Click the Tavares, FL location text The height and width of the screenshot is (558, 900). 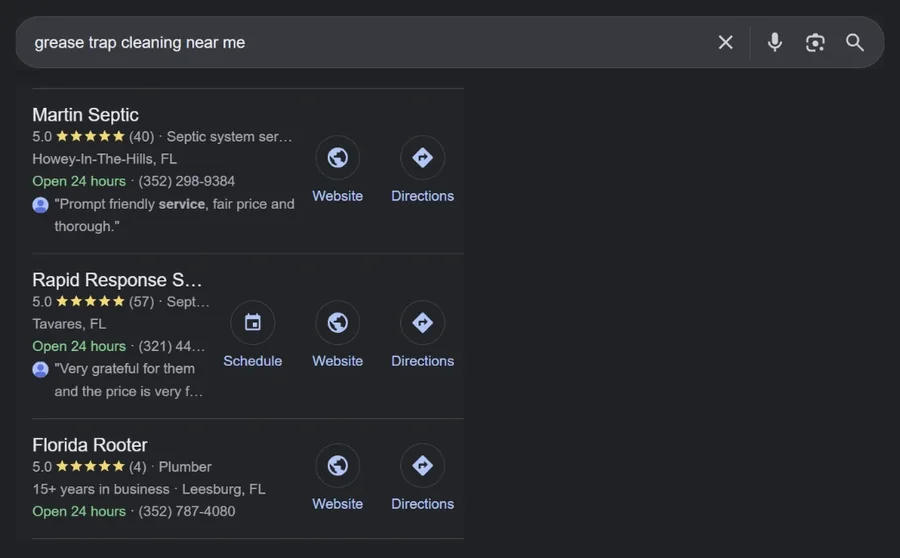[69, 324]
